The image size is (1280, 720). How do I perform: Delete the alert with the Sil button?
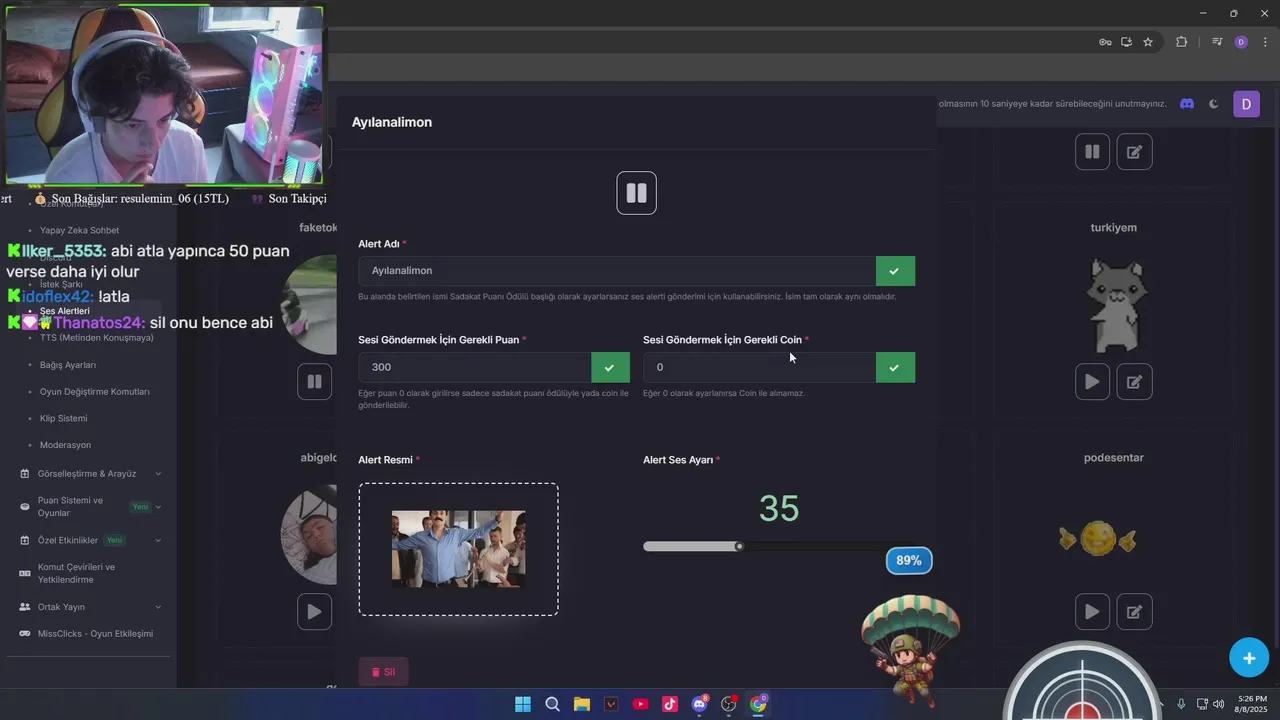(383, 672)
